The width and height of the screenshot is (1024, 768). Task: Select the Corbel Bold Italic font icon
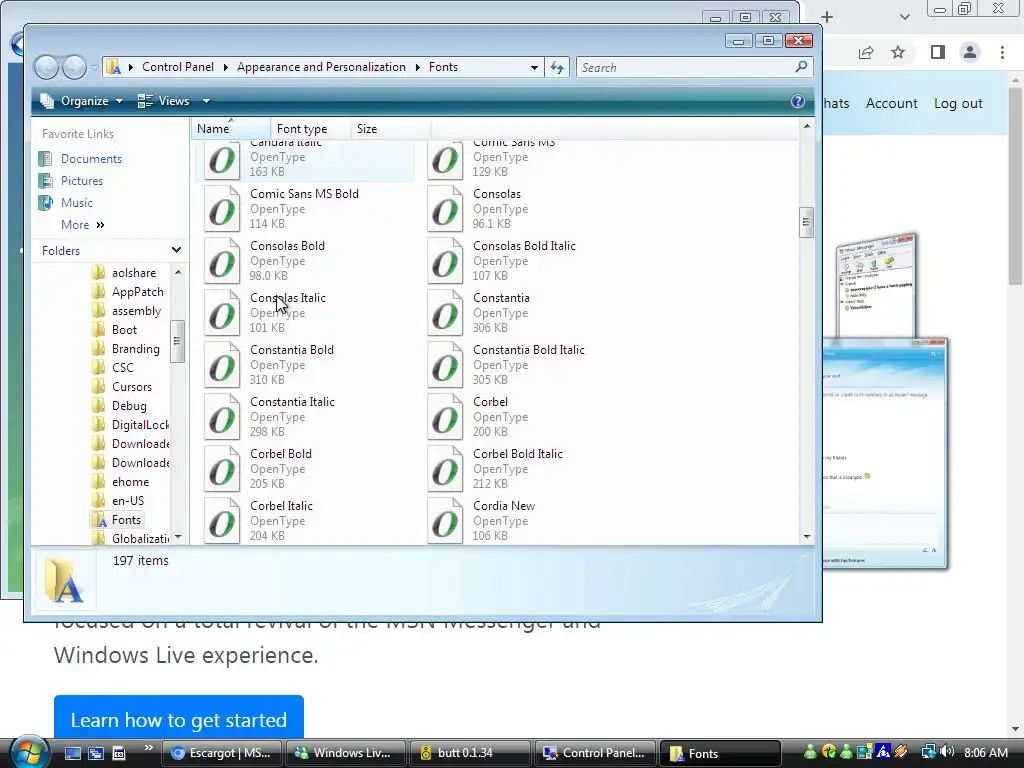pyautogui.click(x=445, y=469)
